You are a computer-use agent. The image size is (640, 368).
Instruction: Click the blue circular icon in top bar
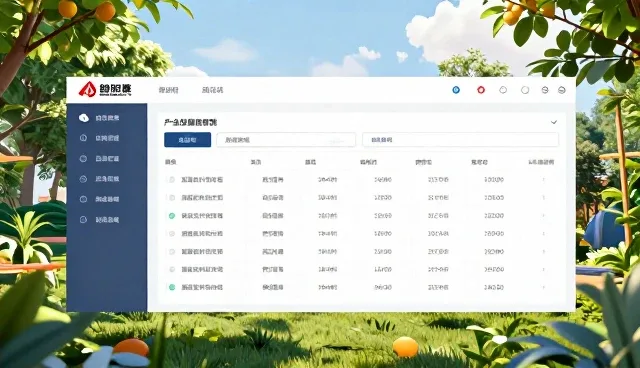coord(456,90)
